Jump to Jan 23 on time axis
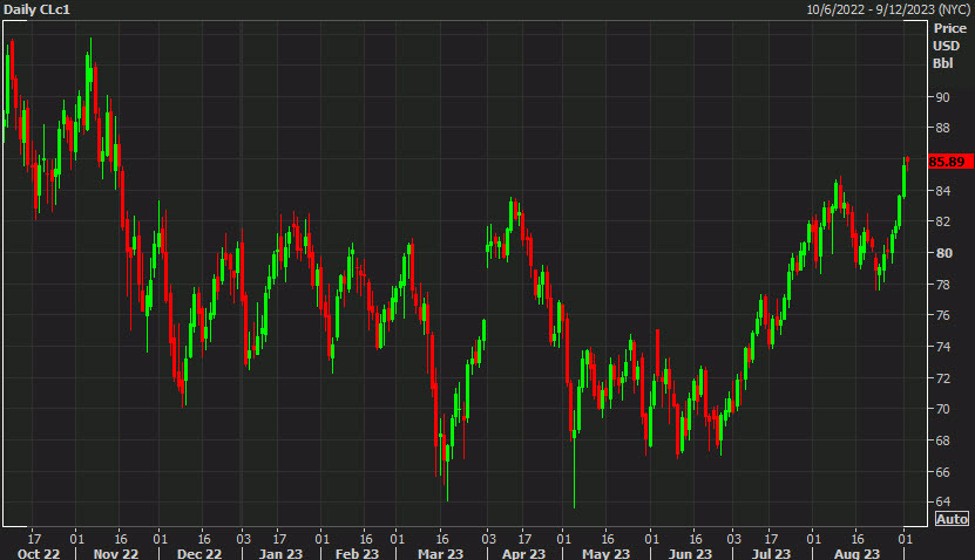Viewport: 975px width, 560px height. pyautogui.click(x=281, y=553)
